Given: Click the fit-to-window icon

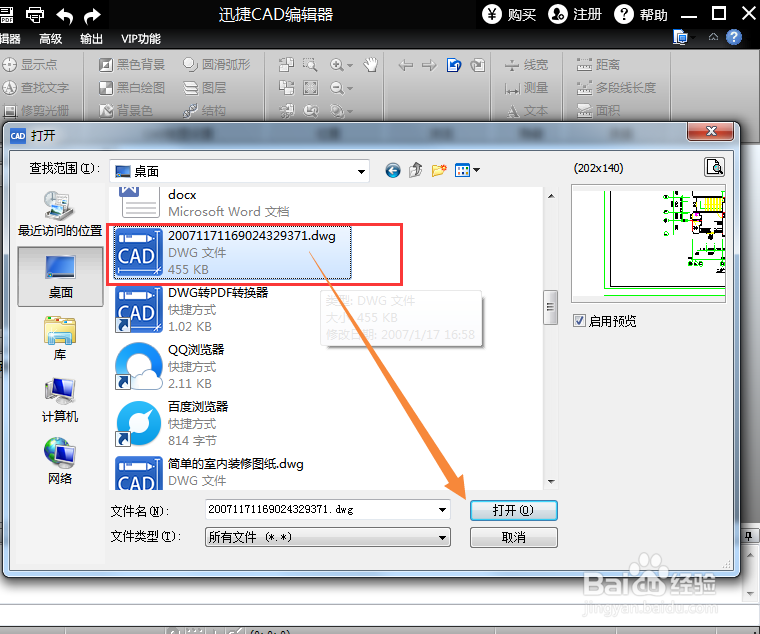Looking at the screenshot, I should pos(310,88).
